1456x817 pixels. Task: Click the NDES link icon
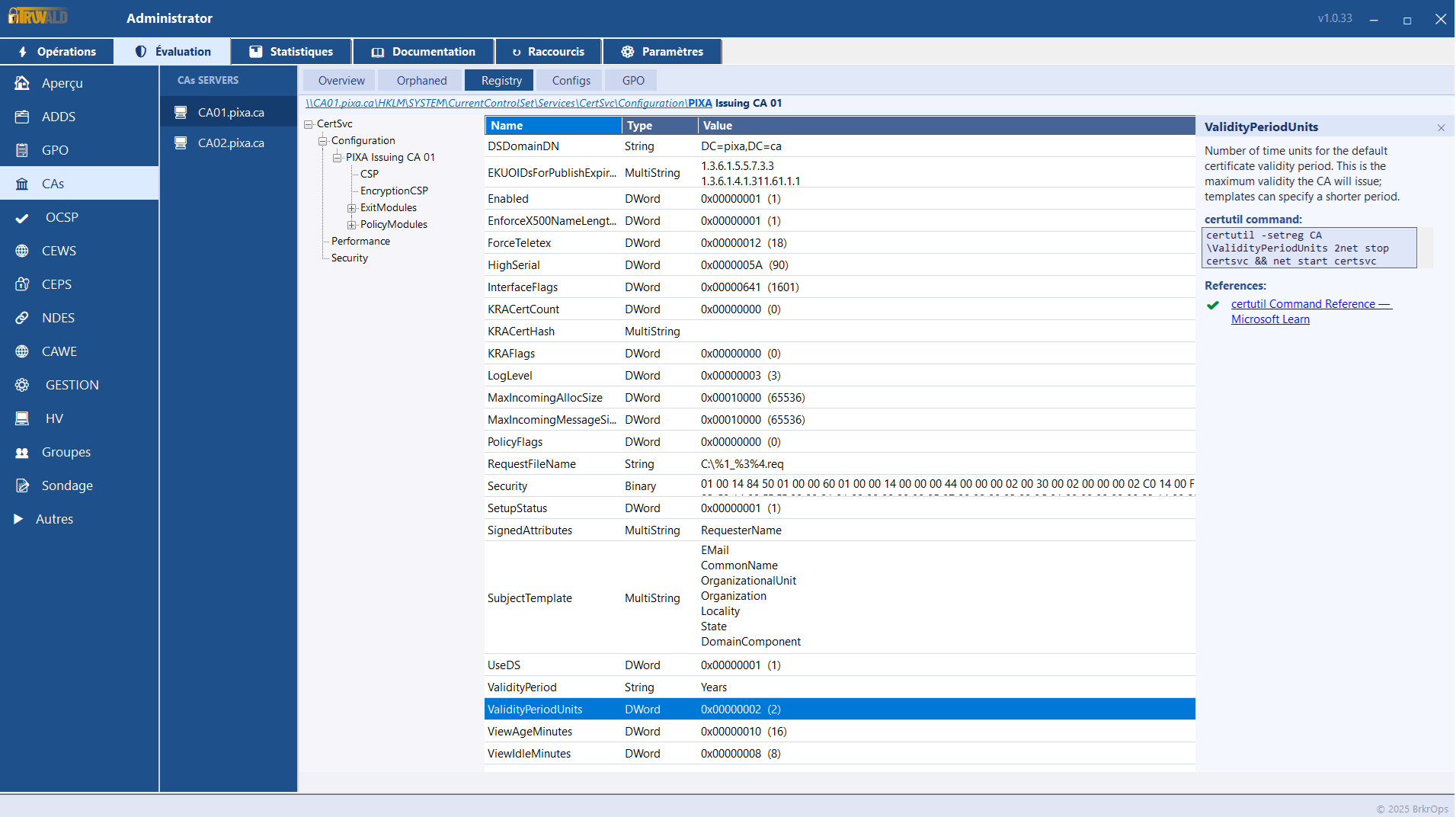click(22, 318)
